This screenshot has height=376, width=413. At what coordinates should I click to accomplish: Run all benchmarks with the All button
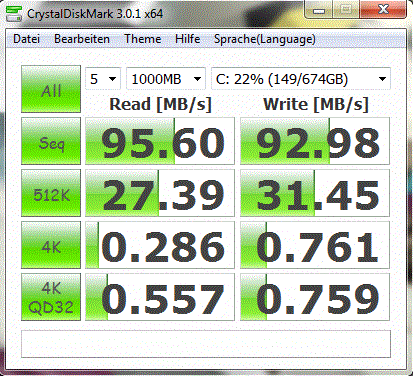[51, 89]
